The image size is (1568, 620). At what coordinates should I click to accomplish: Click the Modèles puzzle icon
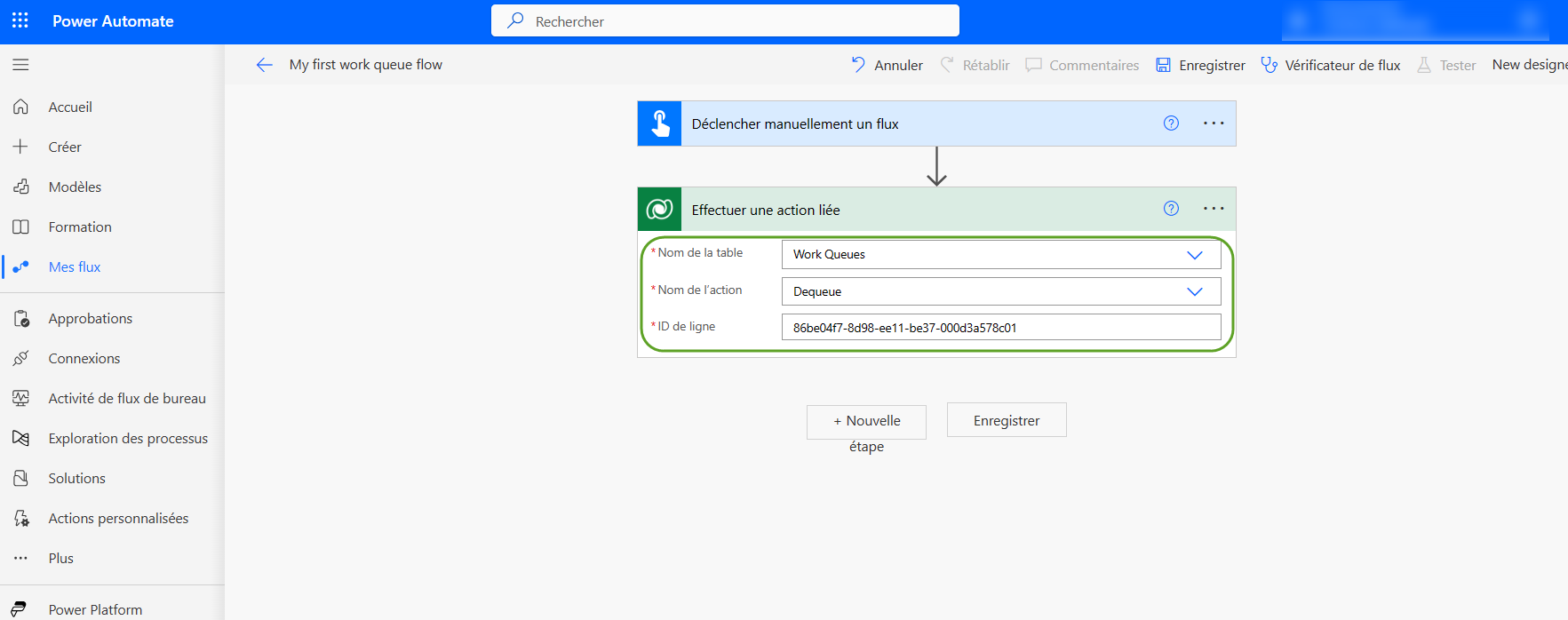pyautogui.click(x=21, y=187)
